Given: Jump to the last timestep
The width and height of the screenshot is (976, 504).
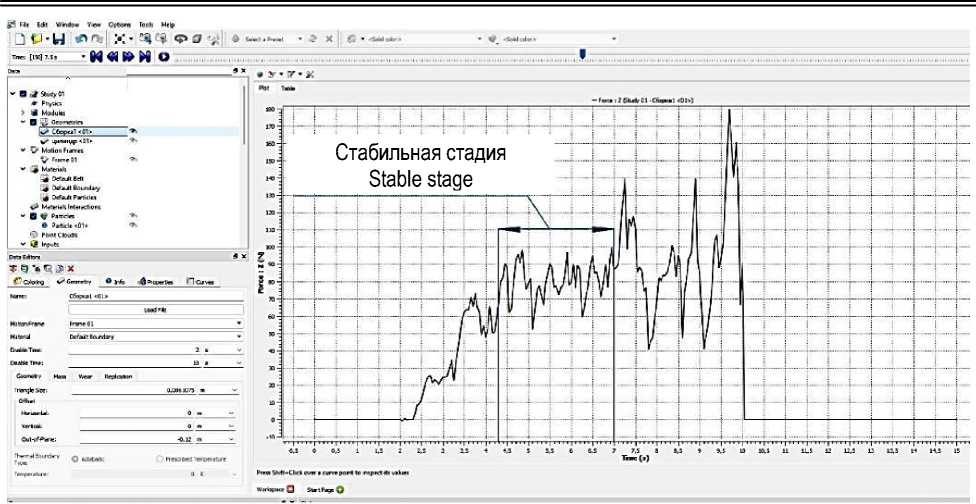Looking at the screenshot, I should coord(144,57).
